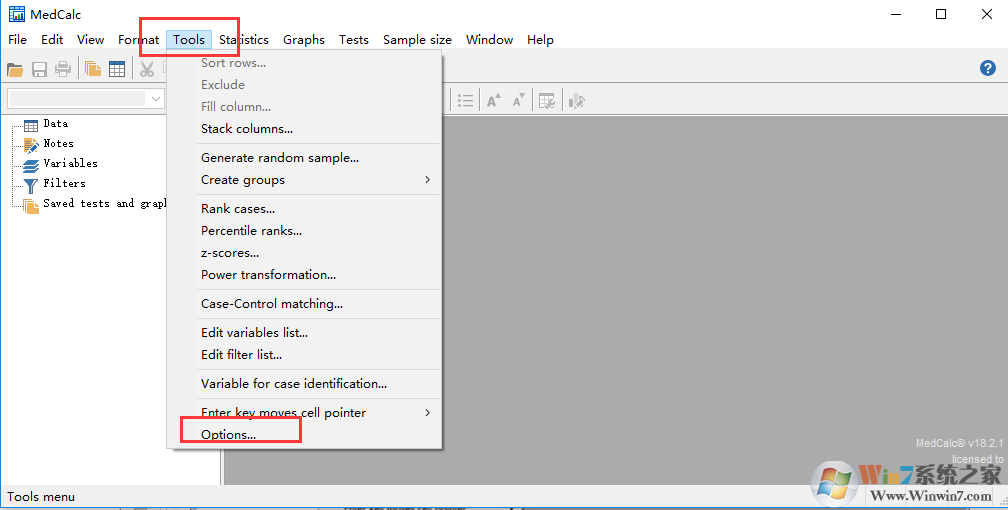This screenshot has height=510, width=1008.
Task: Click the Cut scissors icon
Action: click(147, 69)
